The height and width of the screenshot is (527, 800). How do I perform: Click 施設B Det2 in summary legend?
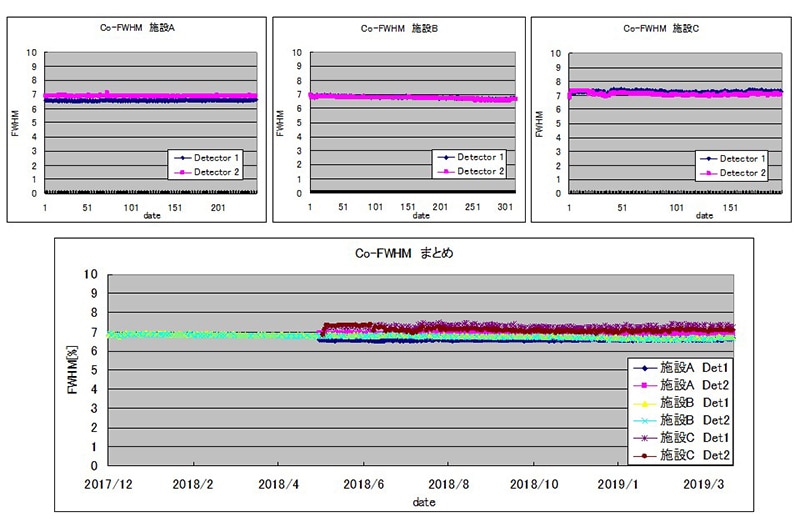[690, 420]
